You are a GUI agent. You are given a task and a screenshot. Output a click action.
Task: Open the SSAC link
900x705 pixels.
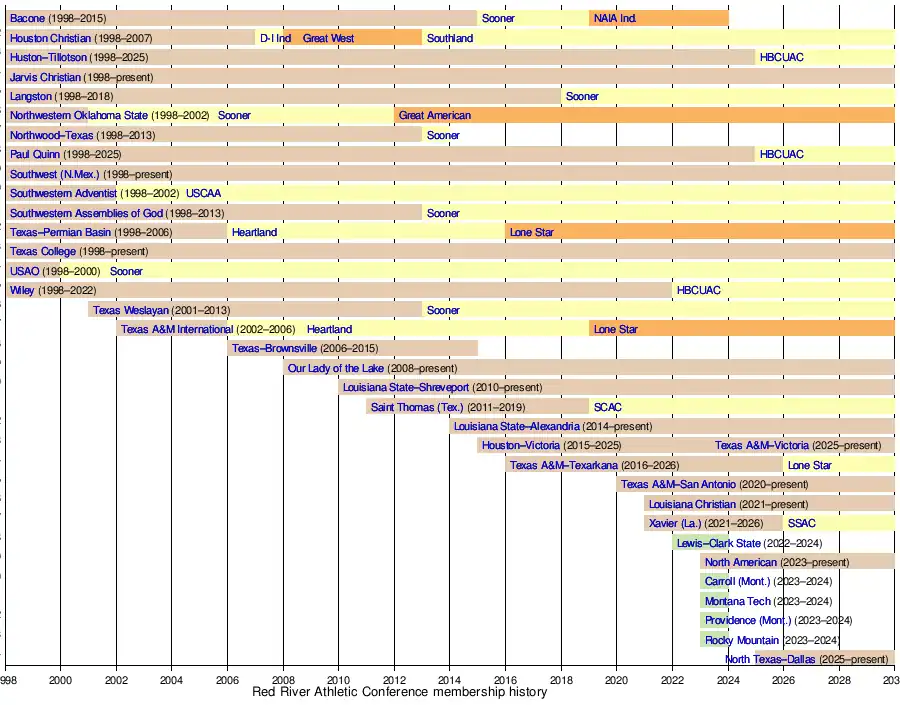pyautogui.click(x=802, y=524)
